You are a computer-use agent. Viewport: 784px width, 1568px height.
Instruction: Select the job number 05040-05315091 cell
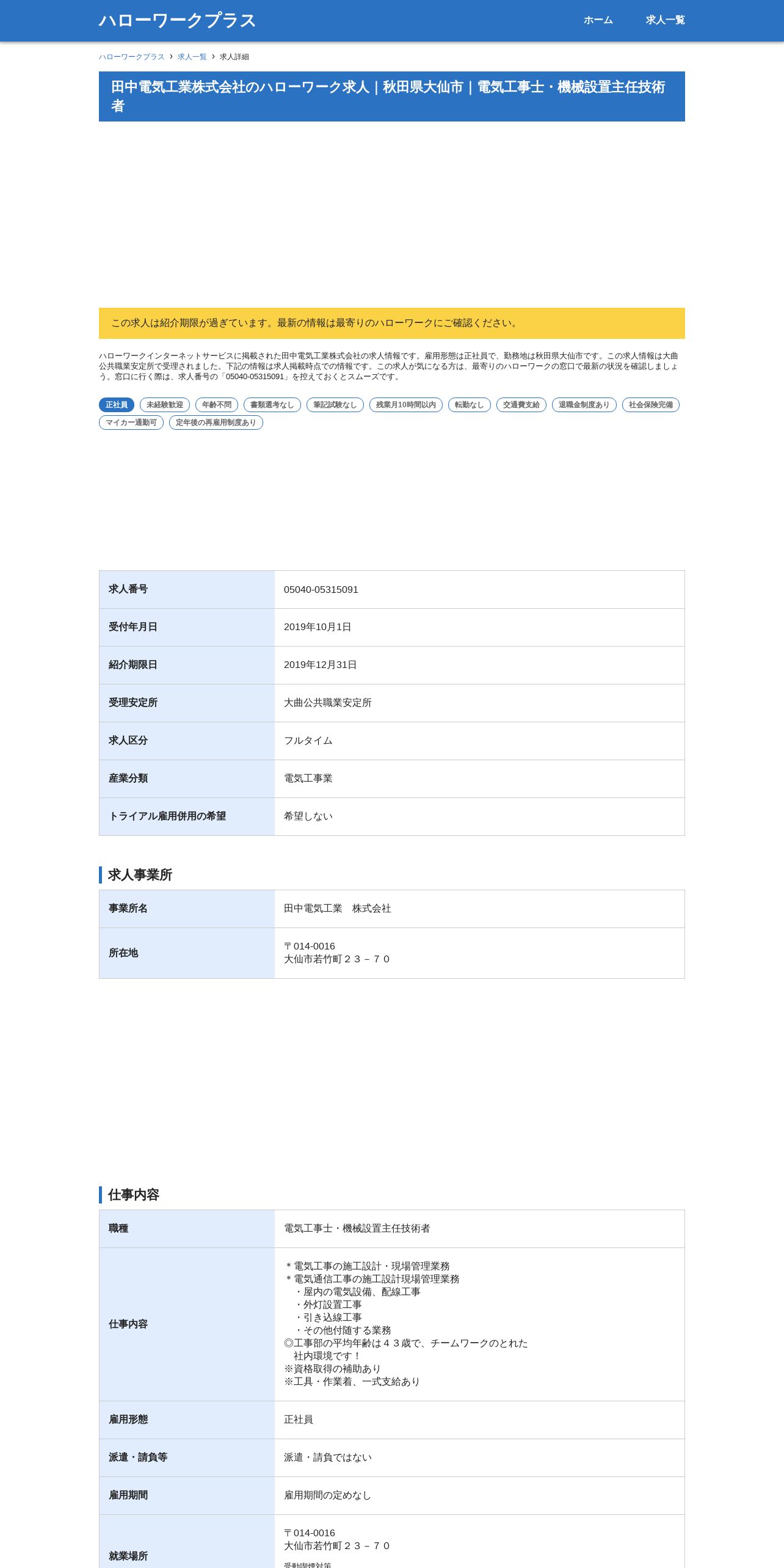tap(479, 590)
